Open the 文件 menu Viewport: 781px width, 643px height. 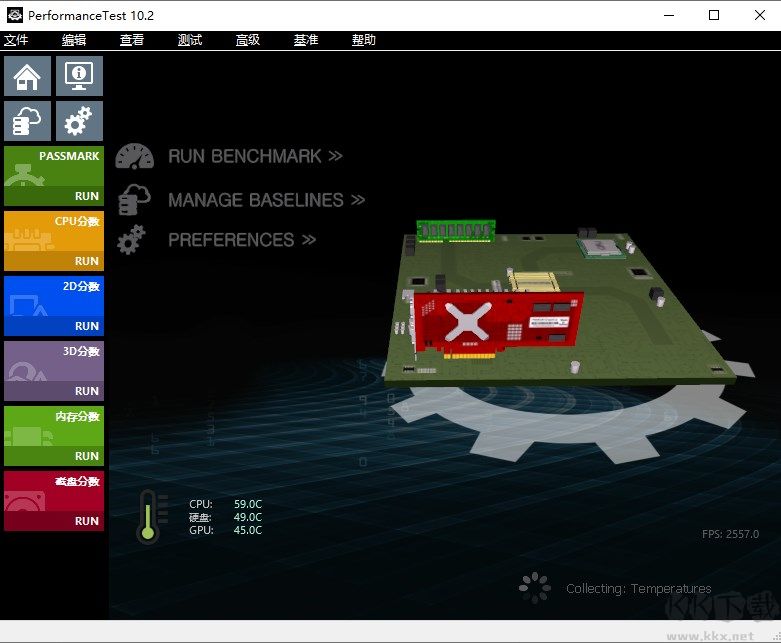click(16, 40)
